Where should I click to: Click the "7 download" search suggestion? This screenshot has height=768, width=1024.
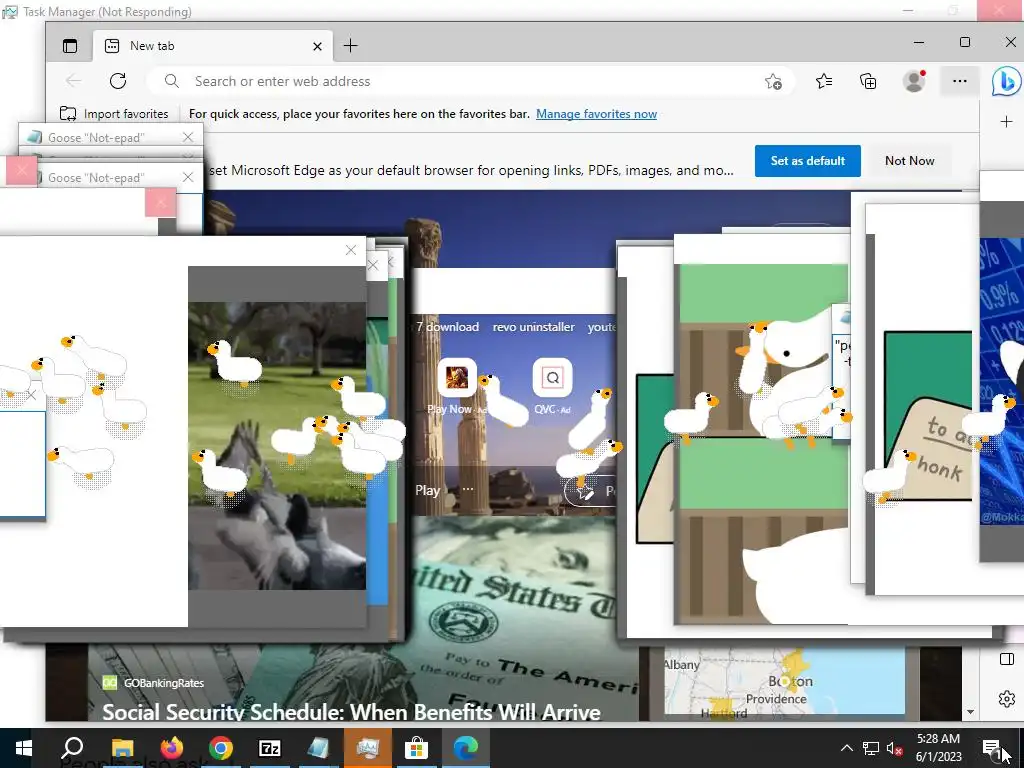[x=447, y=327]
